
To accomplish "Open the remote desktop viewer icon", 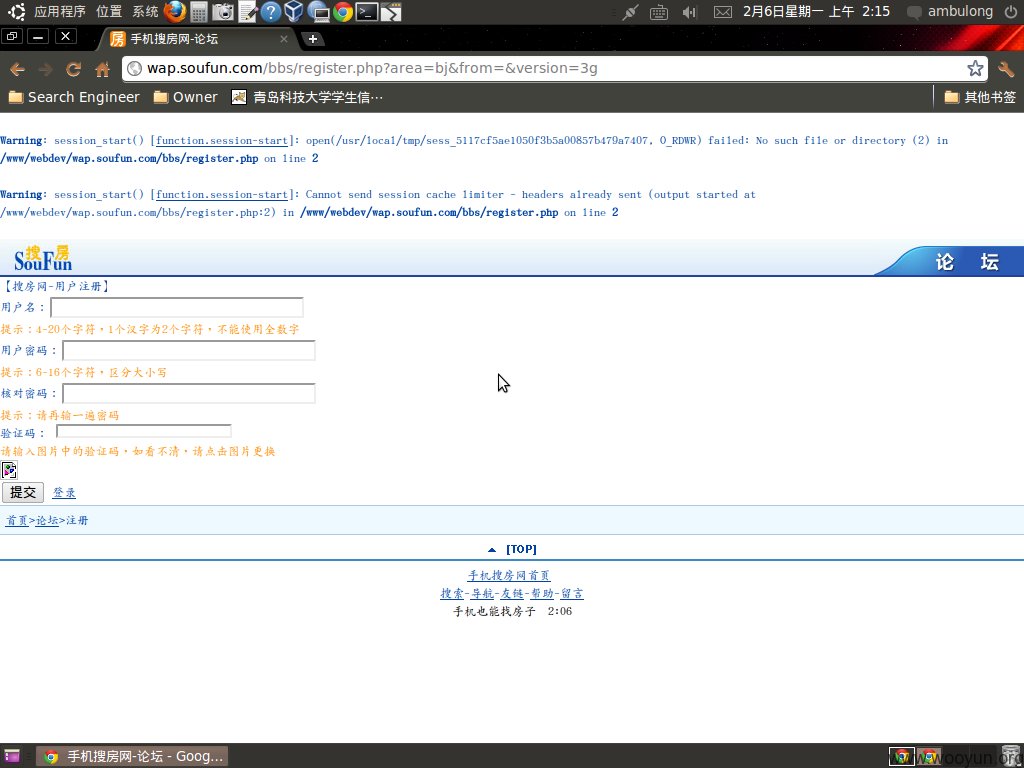I will click(x=319, y=12).
